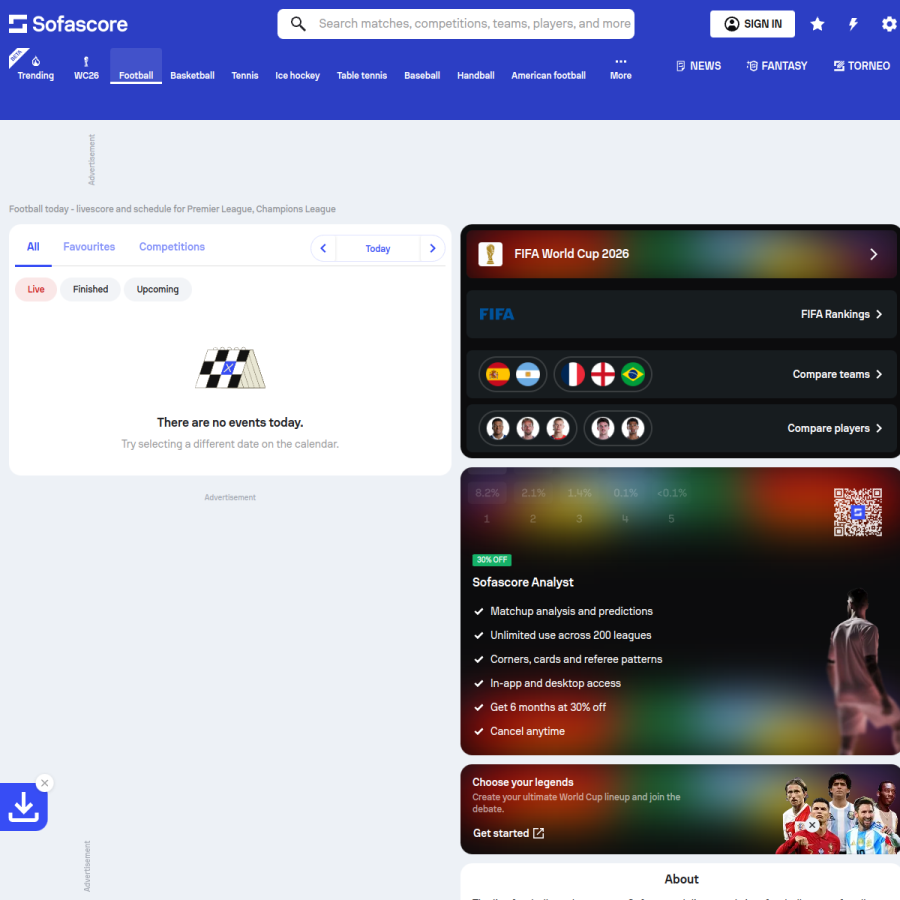900x900 pixels.
Task: Open favourites star icon in header
Action: (x=817, y=24)
